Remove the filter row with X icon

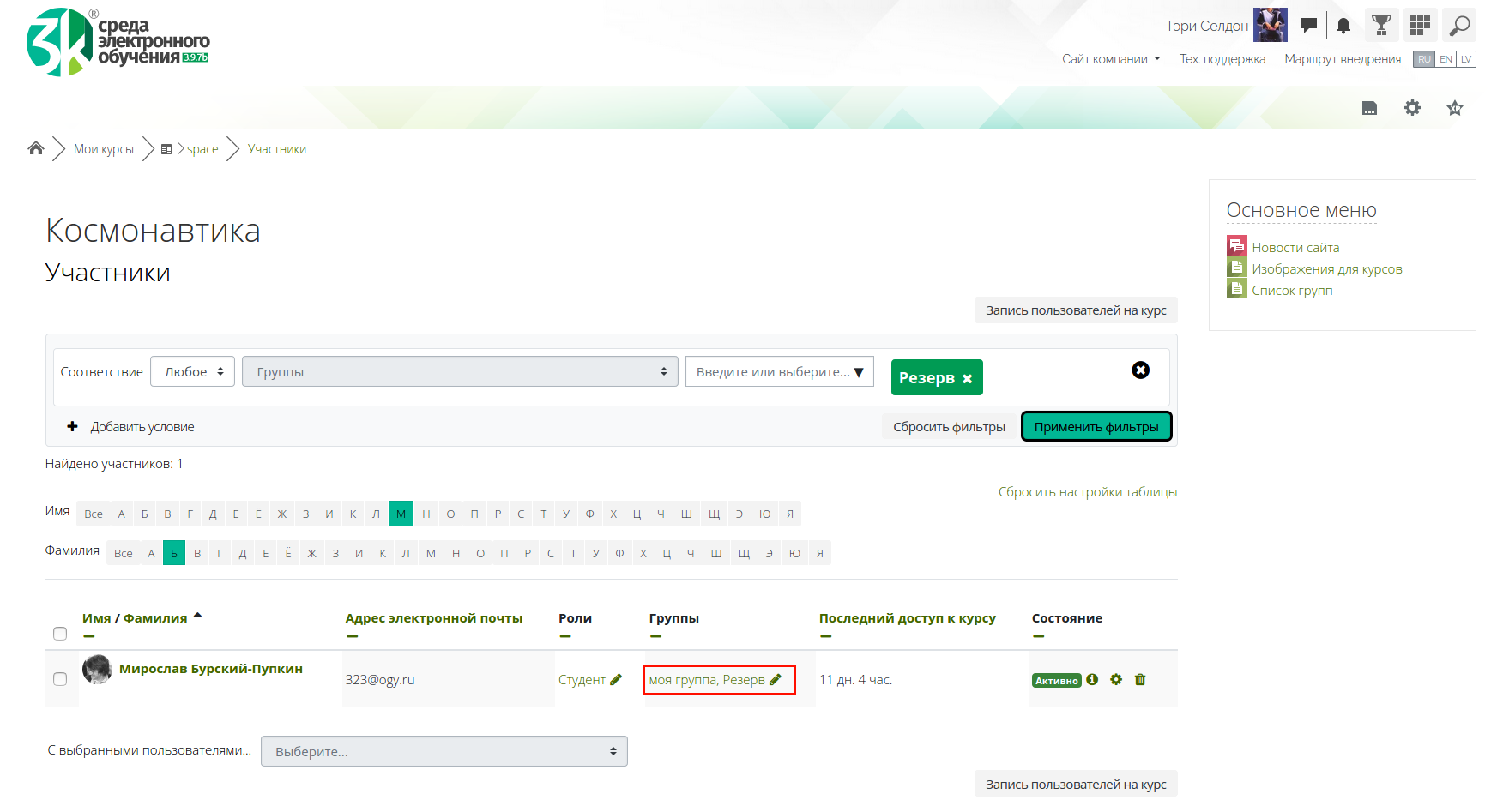(x=1140, y=370)
